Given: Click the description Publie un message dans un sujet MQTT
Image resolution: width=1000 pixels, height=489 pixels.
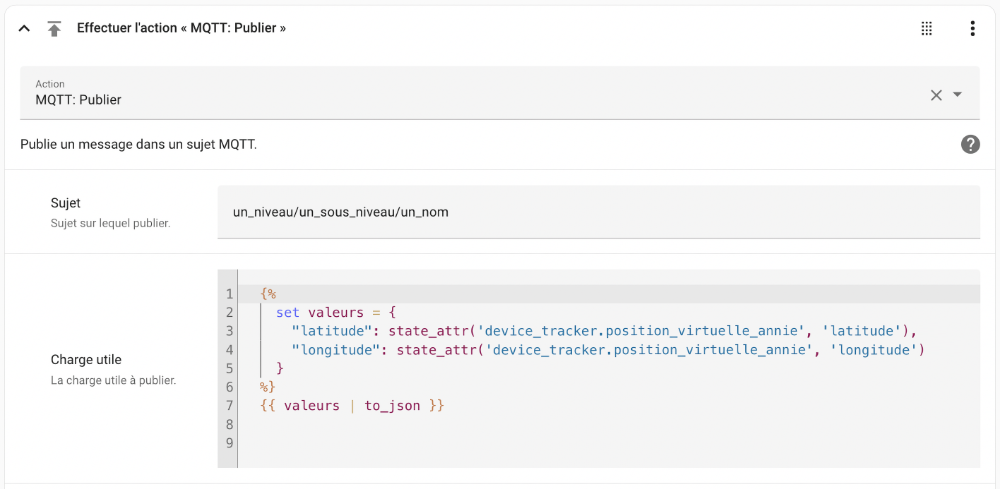Looking at the screenshot, I should tap(138, 145).
